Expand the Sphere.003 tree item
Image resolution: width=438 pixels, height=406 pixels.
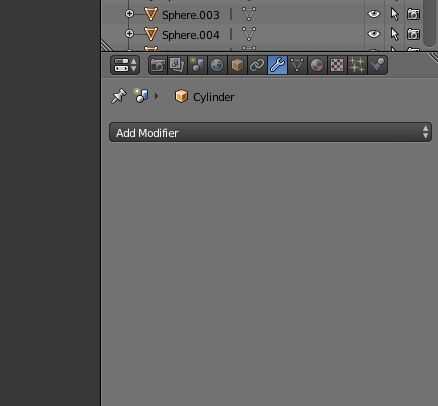click(x=129, y=14)
